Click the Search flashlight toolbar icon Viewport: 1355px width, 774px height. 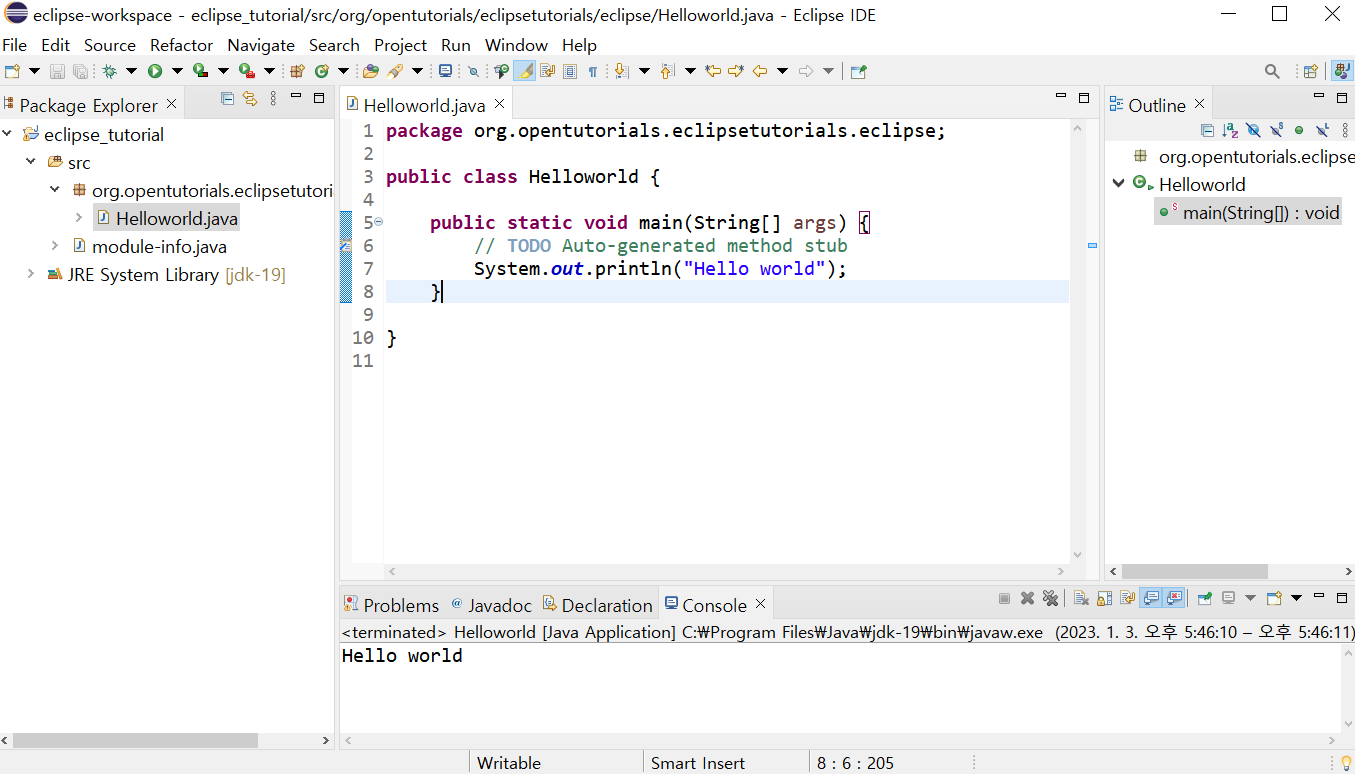pyautogui.click(x=395, y=71)
